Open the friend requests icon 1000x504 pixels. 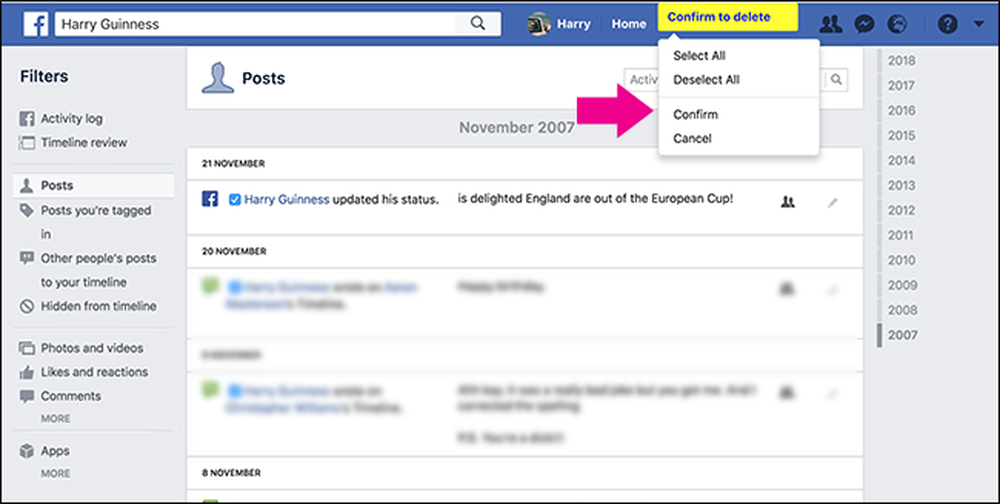pyautogui.click(x=830, y=24)
